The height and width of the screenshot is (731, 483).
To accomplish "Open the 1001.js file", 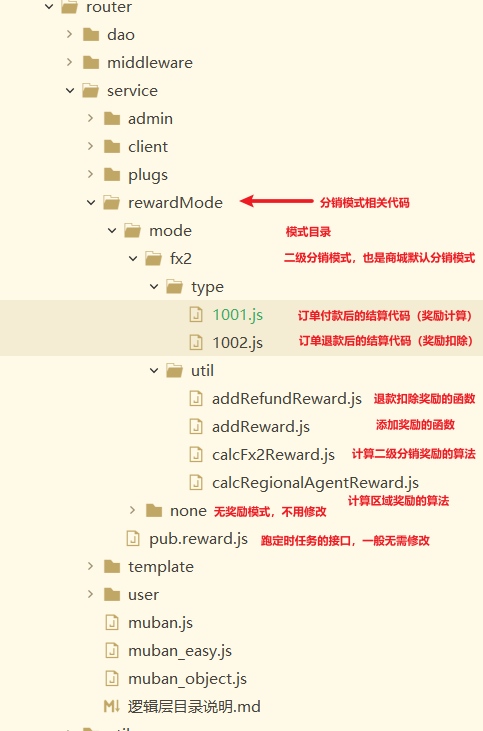I will point(238,315).
